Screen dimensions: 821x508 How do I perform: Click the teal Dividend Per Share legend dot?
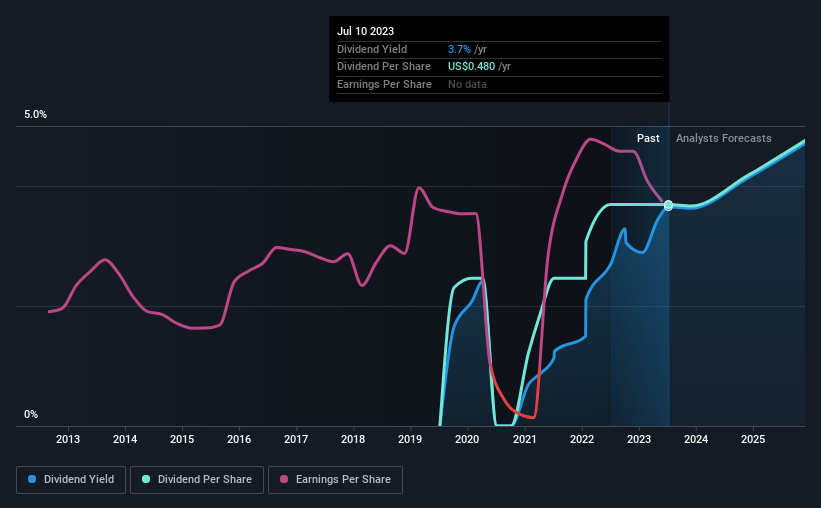[146, 479]
